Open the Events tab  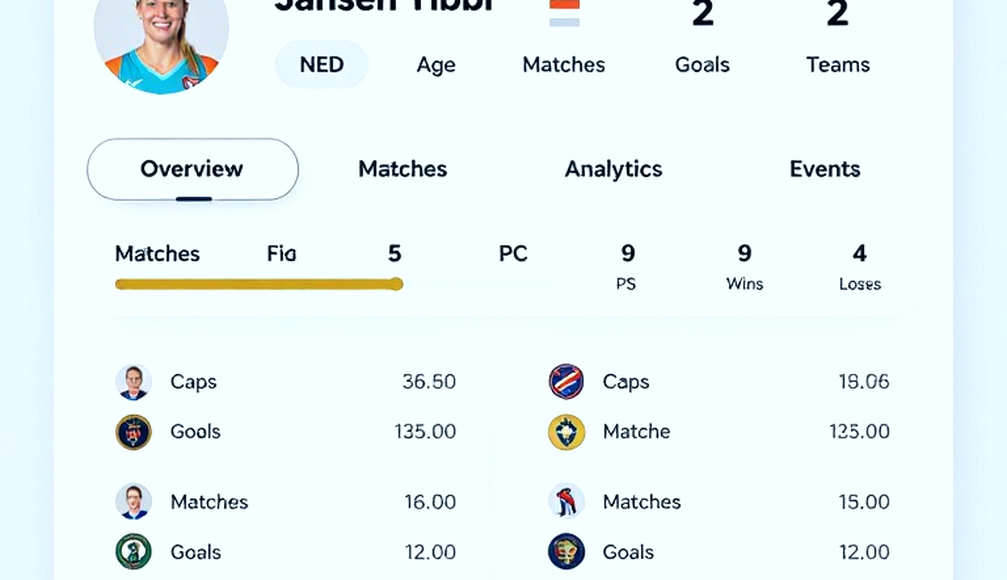(x=825, y=169)
